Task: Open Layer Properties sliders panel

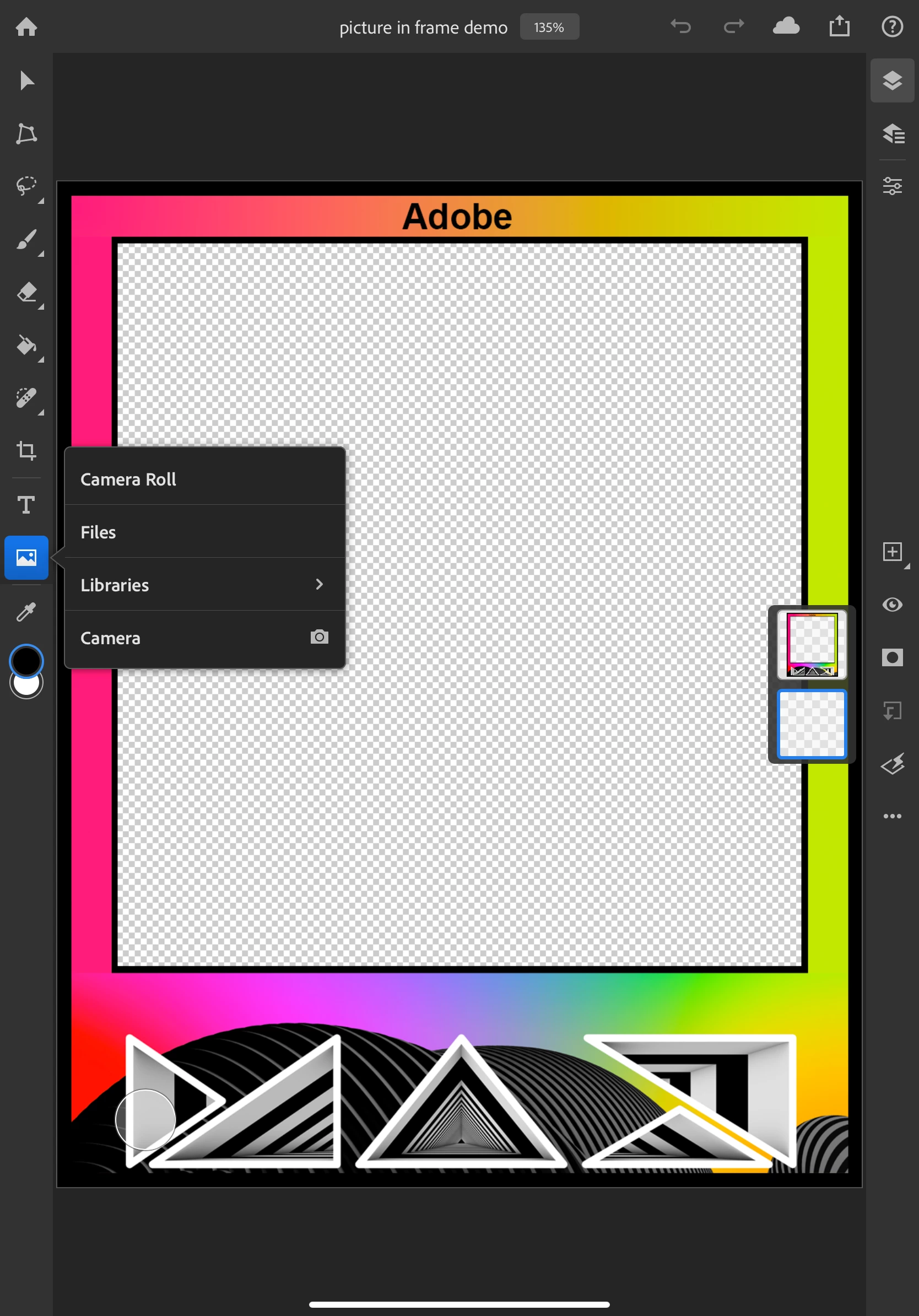Action: pos(892,186)
